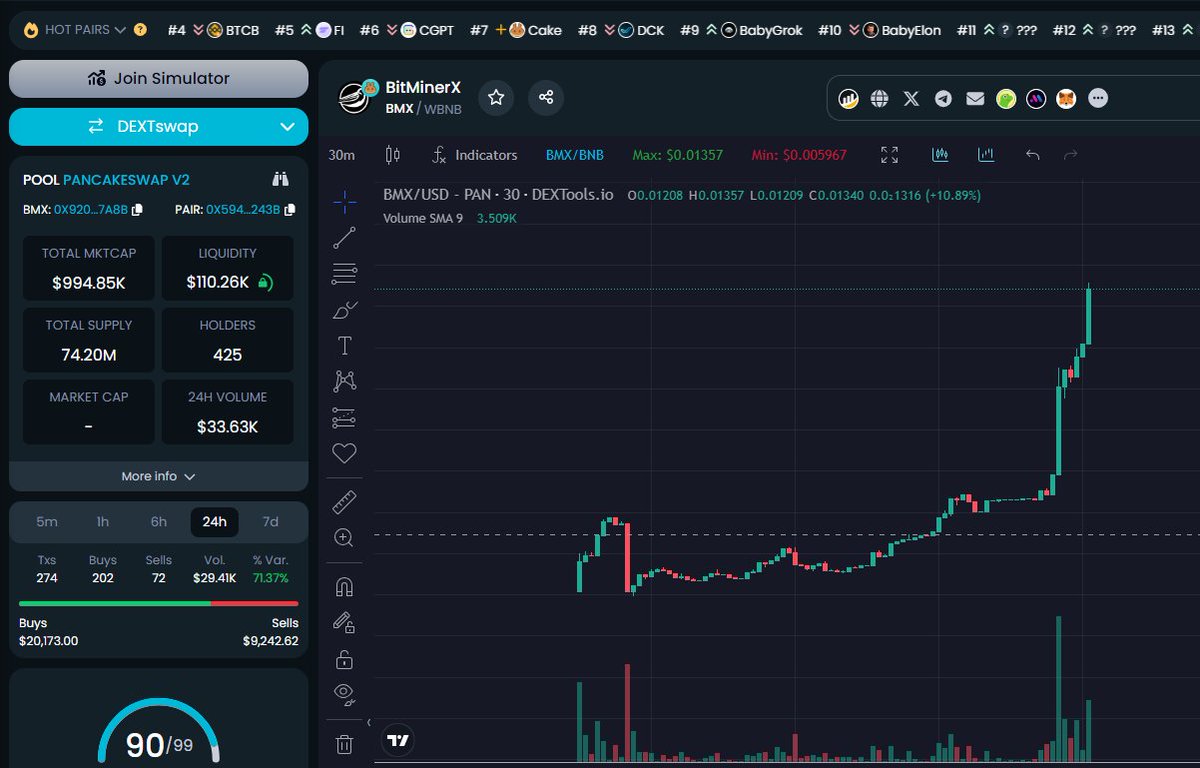This screenshot has width=1200, height=768.
Task: Select the ruler measure tool
Action: click(x=344, y=501)
